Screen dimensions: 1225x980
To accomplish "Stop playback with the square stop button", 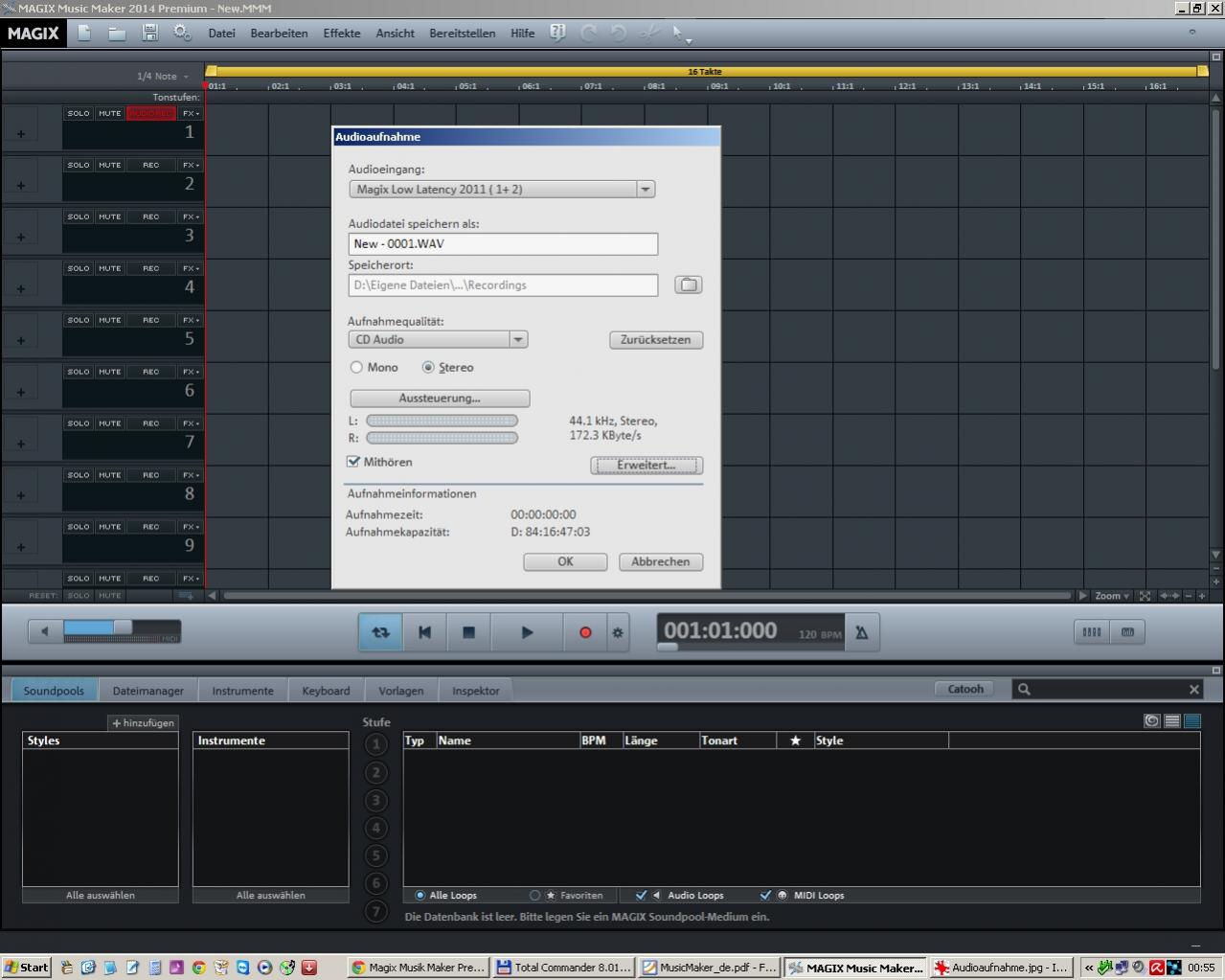I will click(x=468, y=632).
